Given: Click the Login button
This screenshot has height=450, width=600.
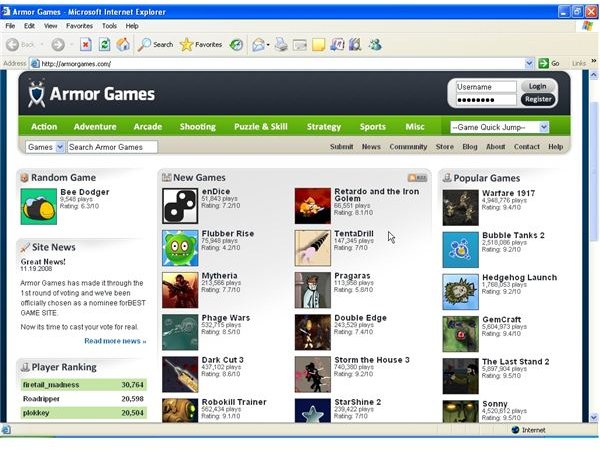Looking at the screenshot, I should 537,86.
